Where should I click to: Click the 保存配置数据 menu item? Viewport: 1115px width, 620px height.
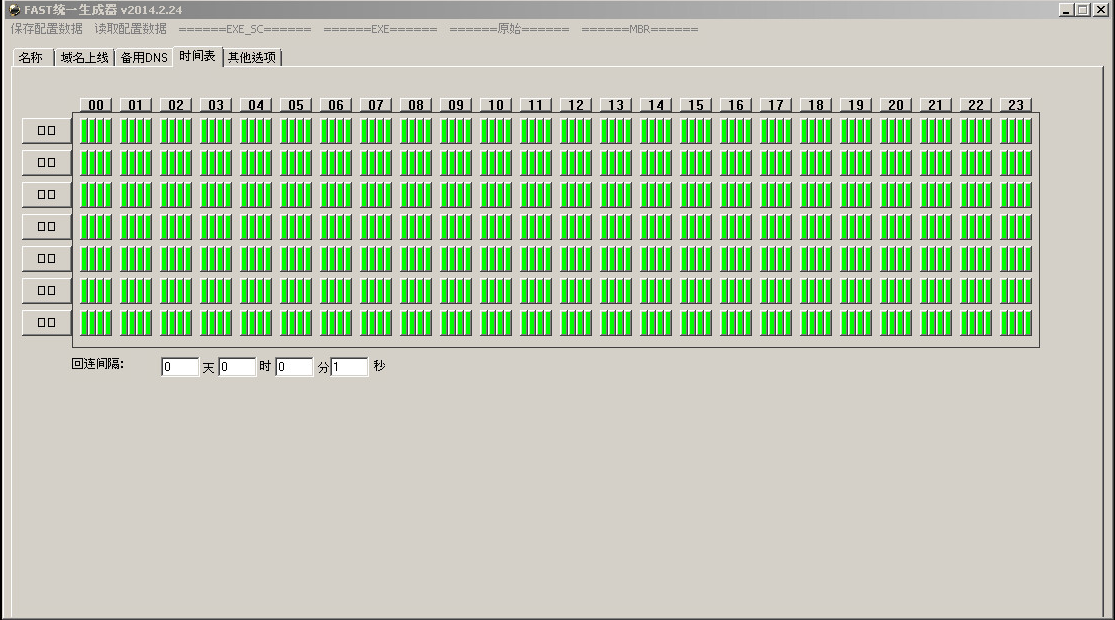coord(47,29)
